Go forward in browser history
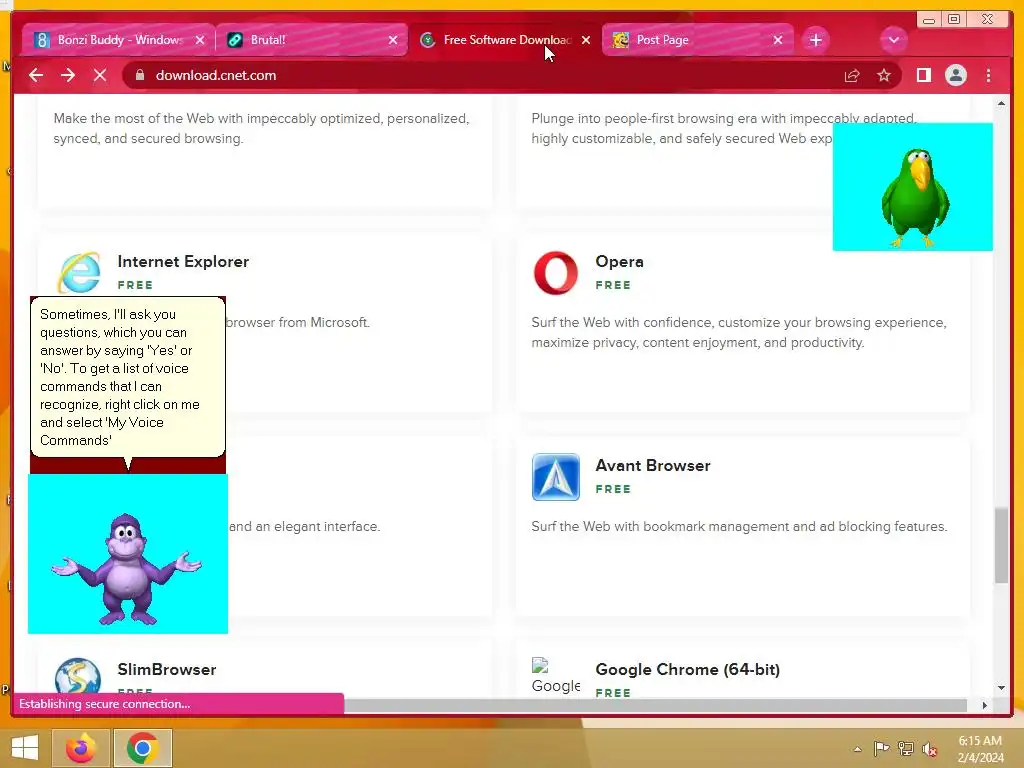This screenshot has width=1024, height=768. [68, 76]
